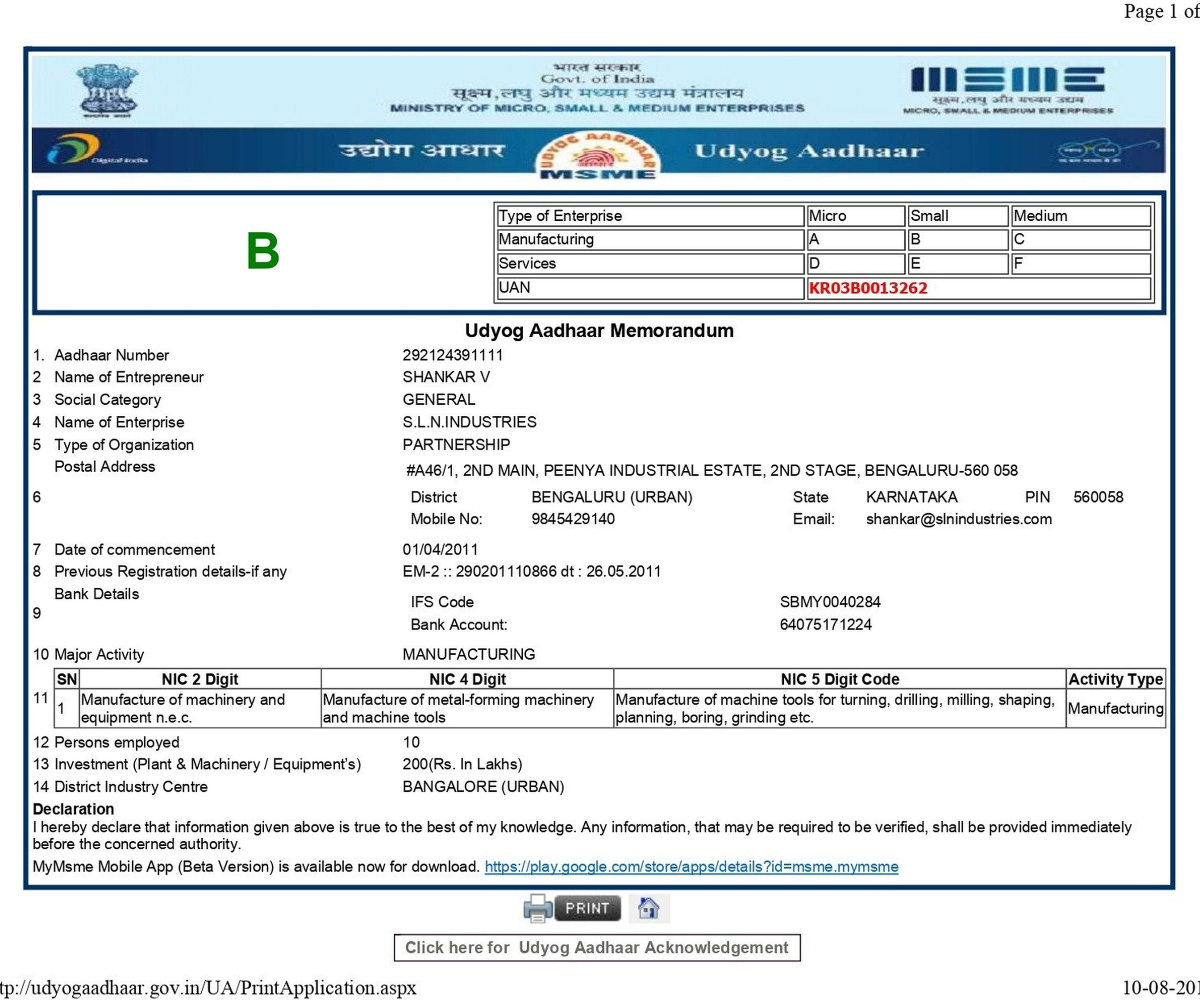Screen dimensions: 1200x1000
Task: Click the Udyog Aadhaar Memorandum heading
Action: (x=599, y=330)
